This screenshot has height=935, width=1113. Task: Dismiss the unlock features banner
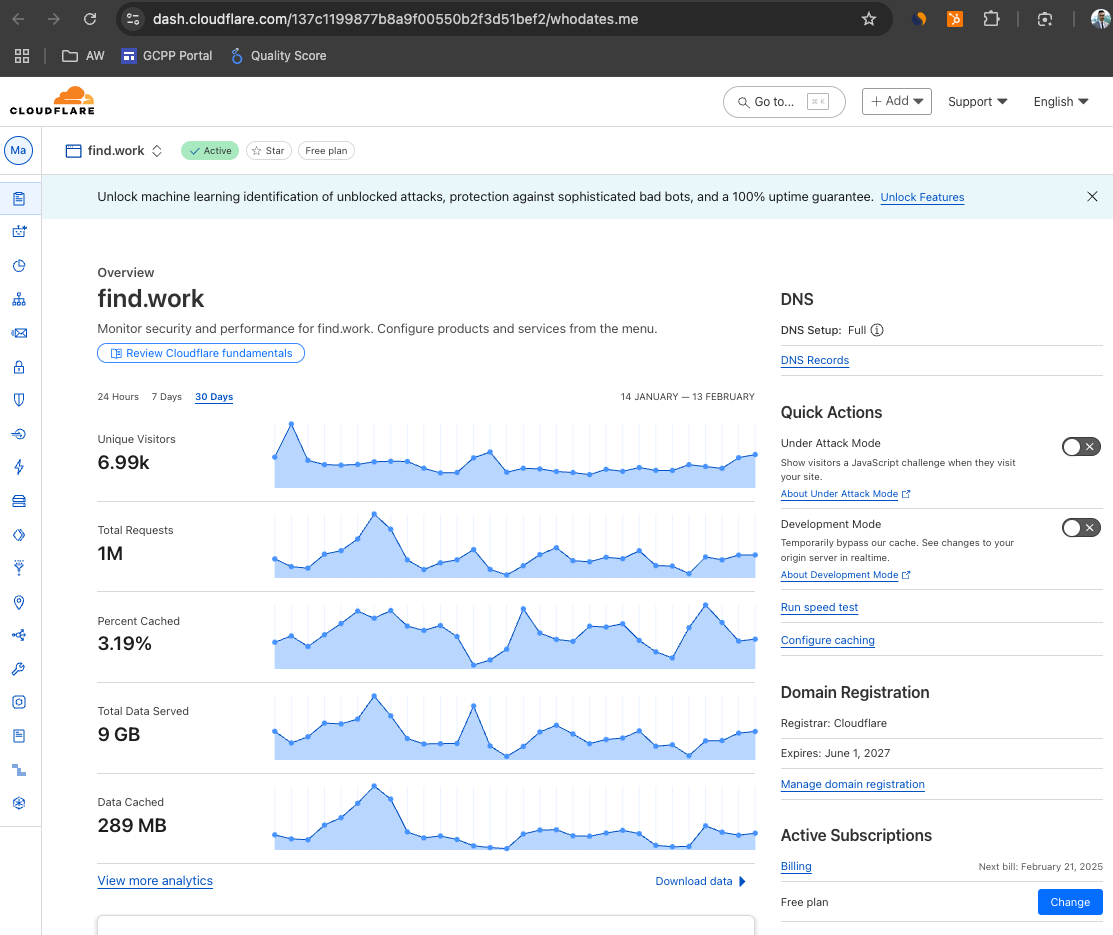1092,197
